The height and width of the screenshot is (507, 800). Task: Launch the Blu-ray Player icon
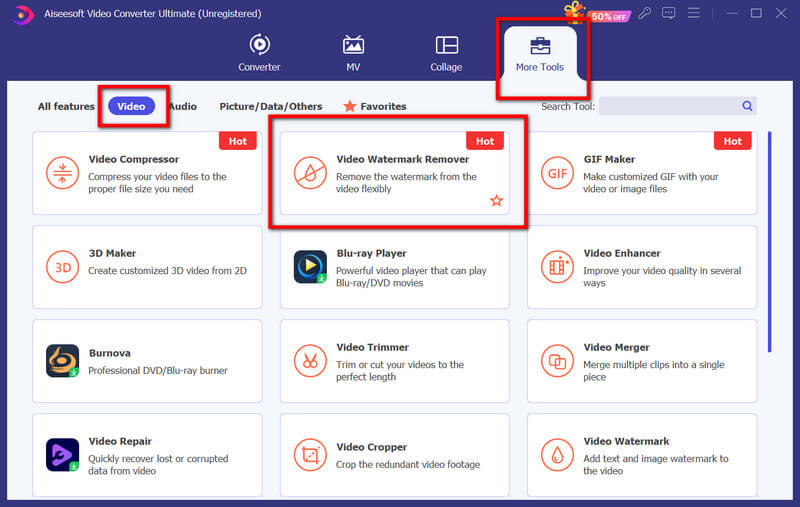(x=310, y=267)
